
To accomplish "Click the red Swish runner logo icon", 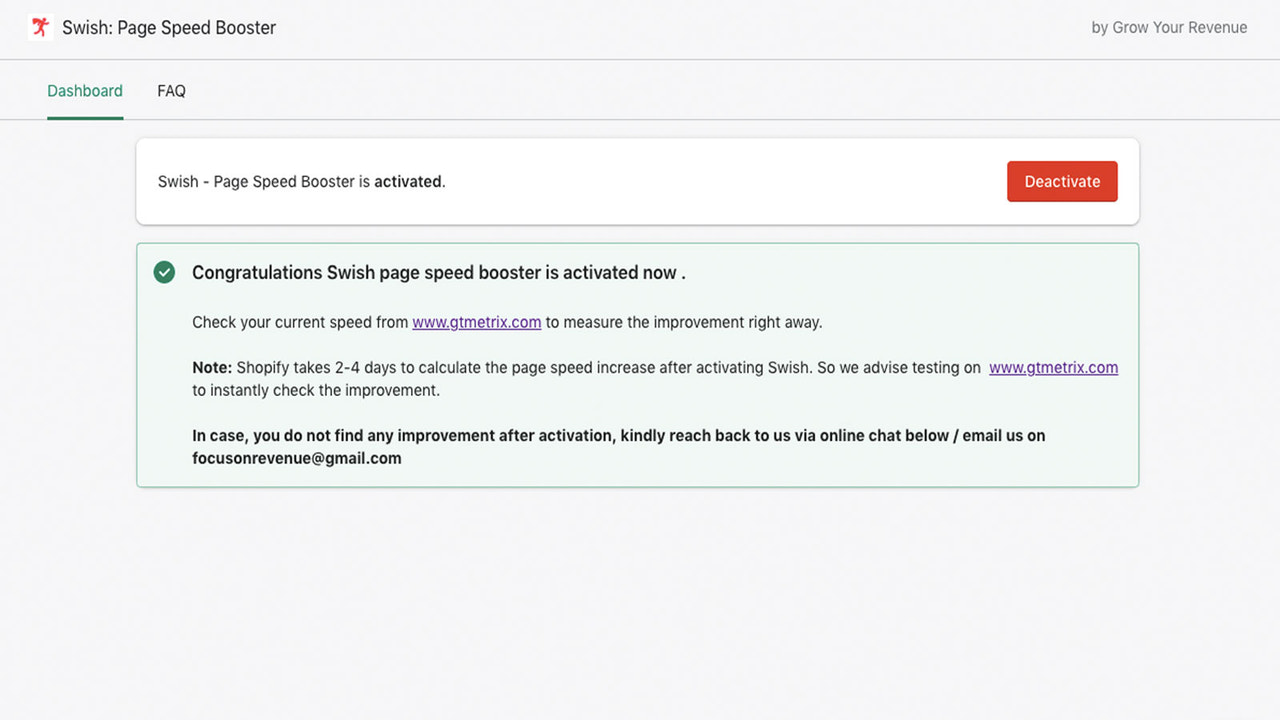I will [40, 27].
